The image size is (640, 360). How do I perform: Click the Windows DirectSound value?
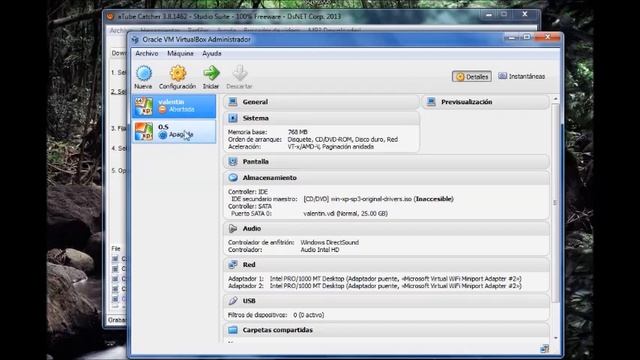329,242
